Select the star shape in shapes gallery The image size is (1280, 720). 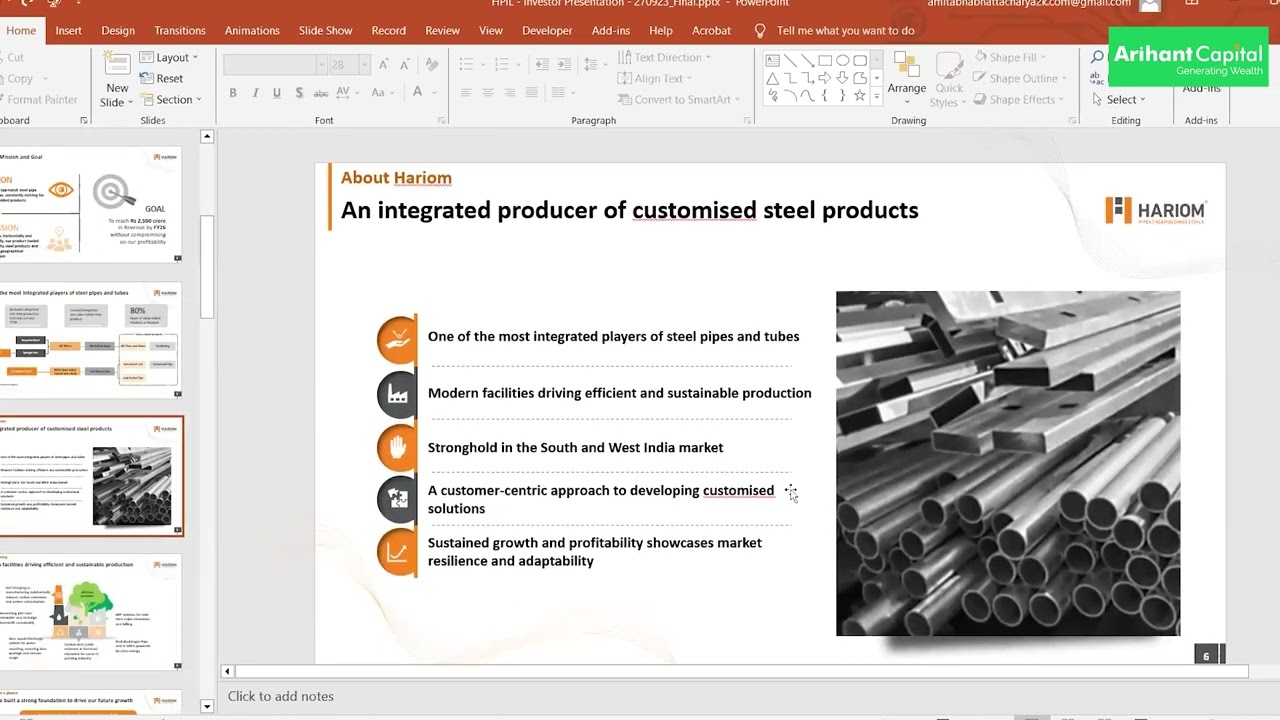[859, 96]
